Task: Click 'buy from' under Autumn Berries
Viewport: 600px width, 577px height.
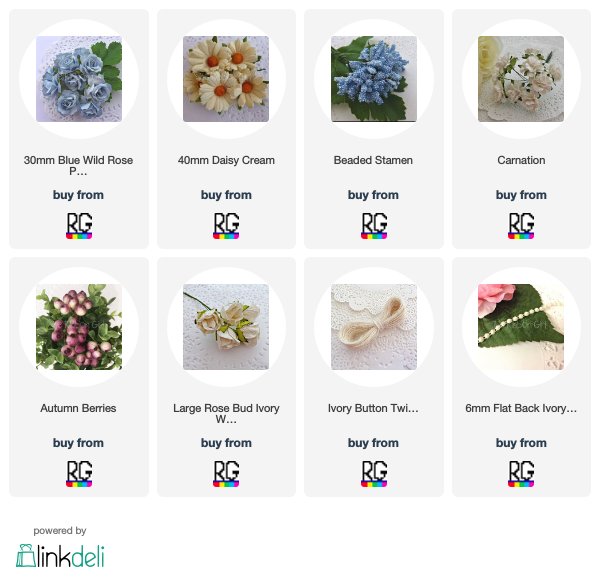Action: 78,443
